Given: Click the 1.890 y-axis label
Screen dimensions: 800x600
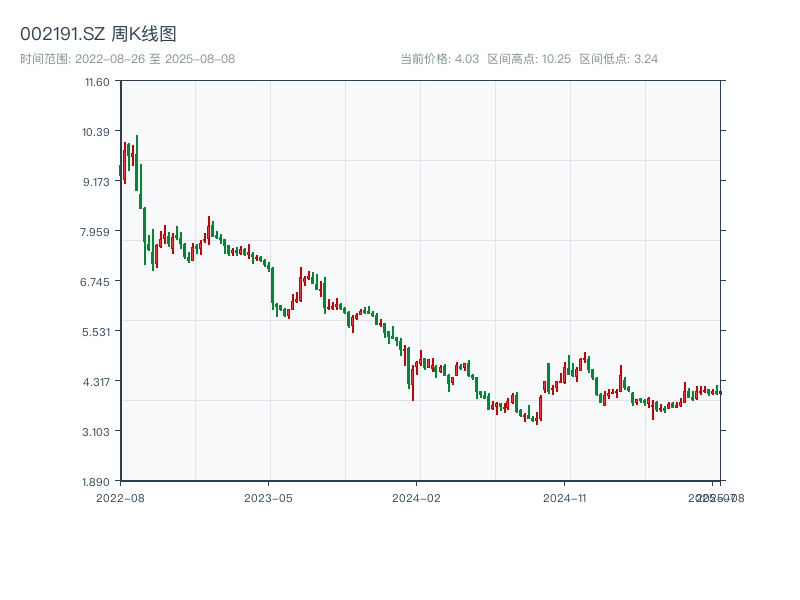Looking at the screenshot, I should coord(97,481).
